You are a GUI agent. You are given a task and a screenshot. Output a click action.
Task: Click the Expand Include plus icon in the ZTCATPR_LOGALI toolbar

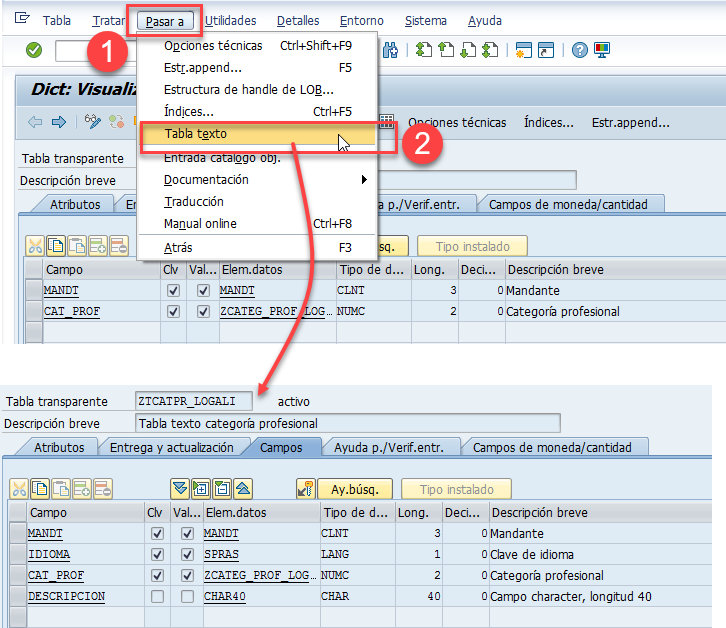click(x=201, y=489)
